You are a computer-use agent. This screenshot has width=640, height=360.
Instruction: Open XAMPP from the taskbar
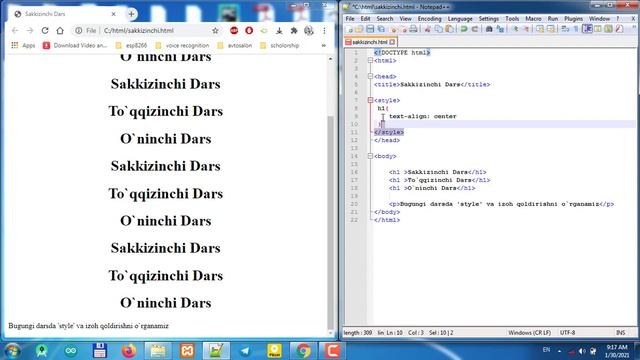pos(187,351)
